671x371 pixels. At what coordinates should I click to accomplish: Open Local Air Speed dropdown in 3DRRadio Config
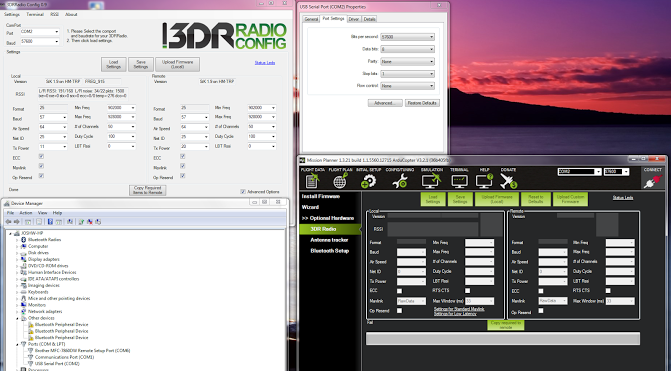[53, 127]
